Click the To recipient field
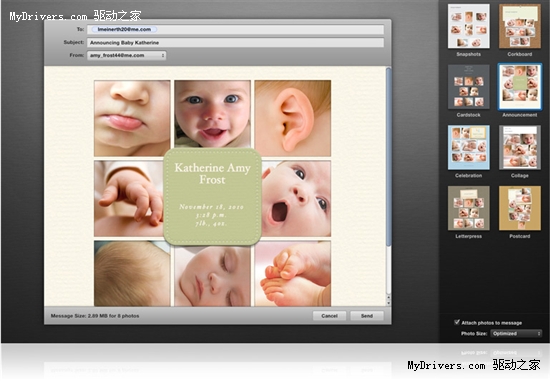550x381 pixels. (x=235, y=29)
